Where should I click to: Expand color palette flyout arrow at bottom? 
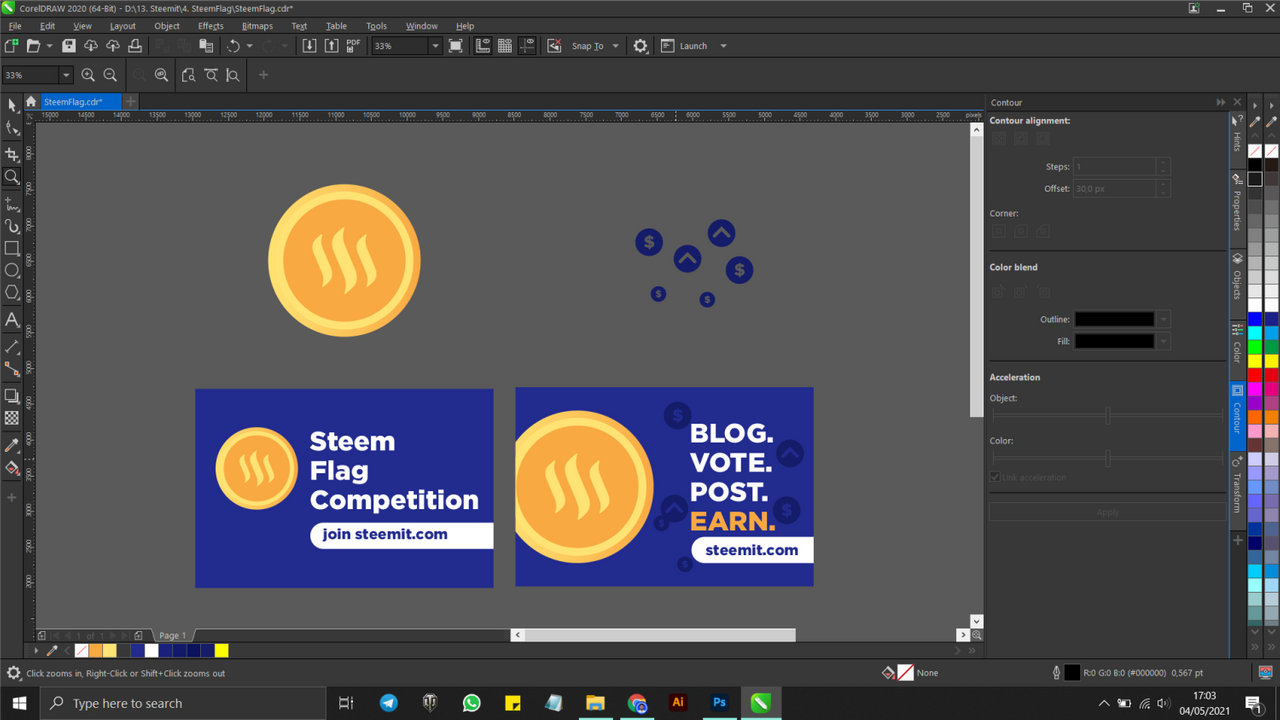click(37, 650)
